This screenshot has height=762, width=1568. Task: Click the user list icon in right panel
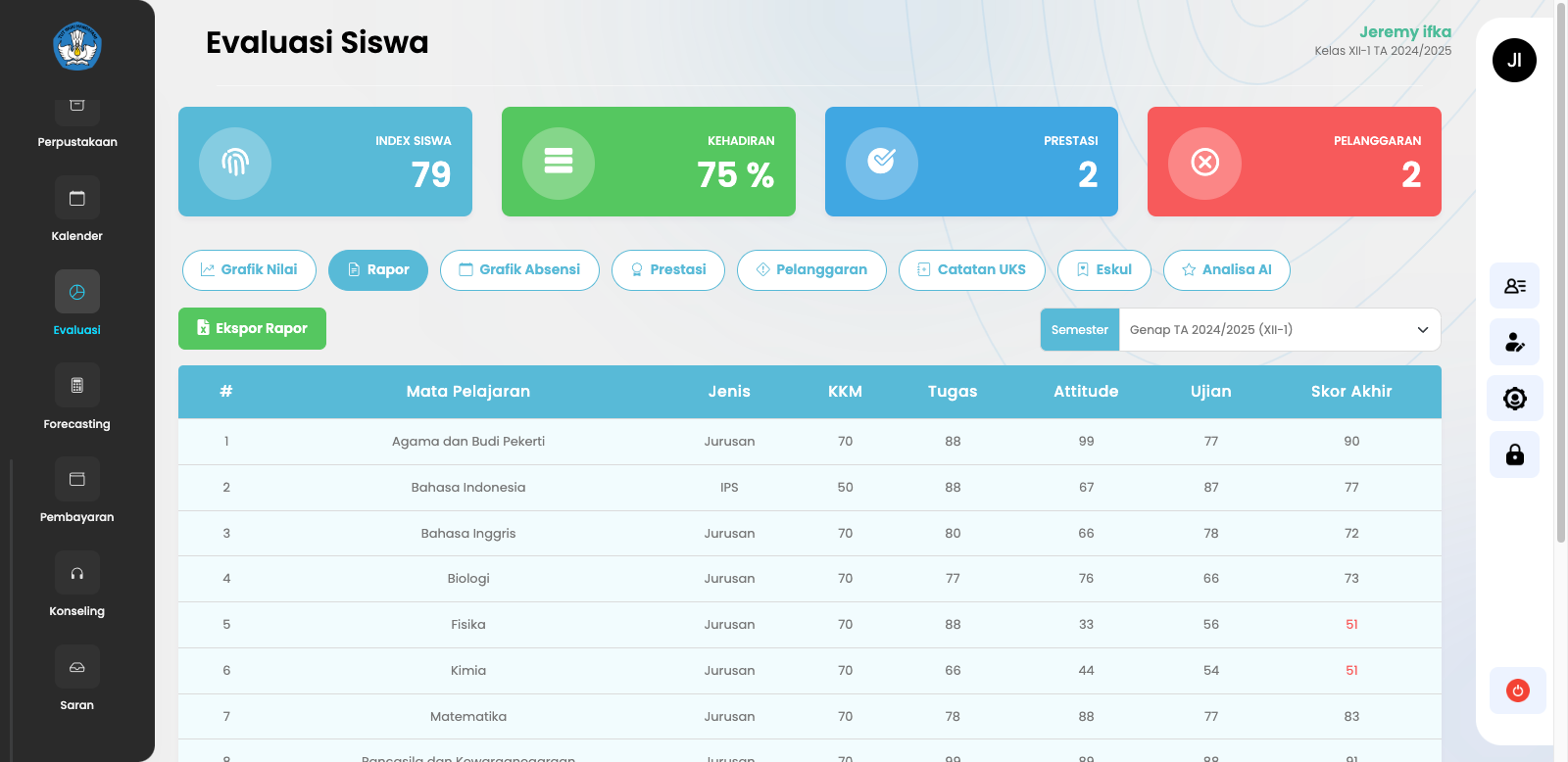(1514, 286)
